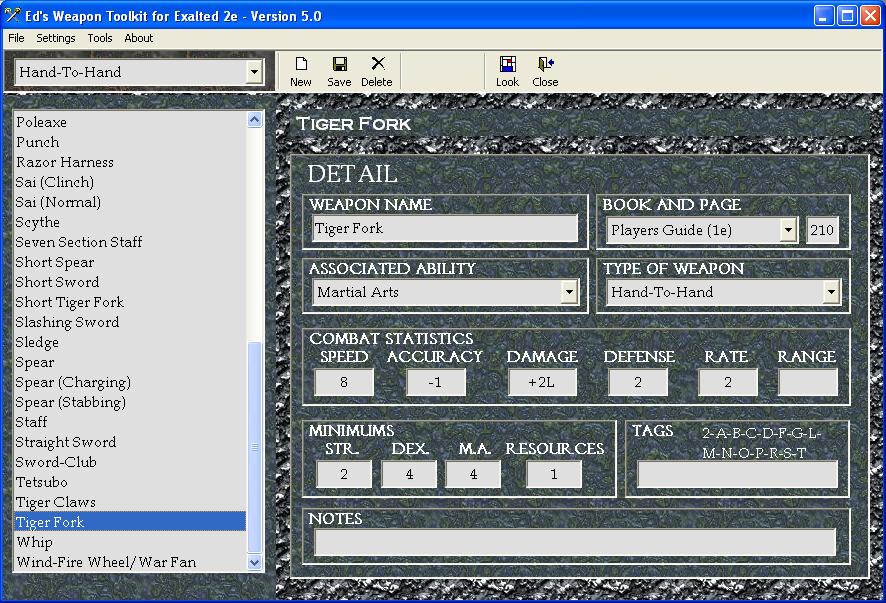Click the Accuracy field showing -1
This screenshot has height=603, width=886.
436,383
